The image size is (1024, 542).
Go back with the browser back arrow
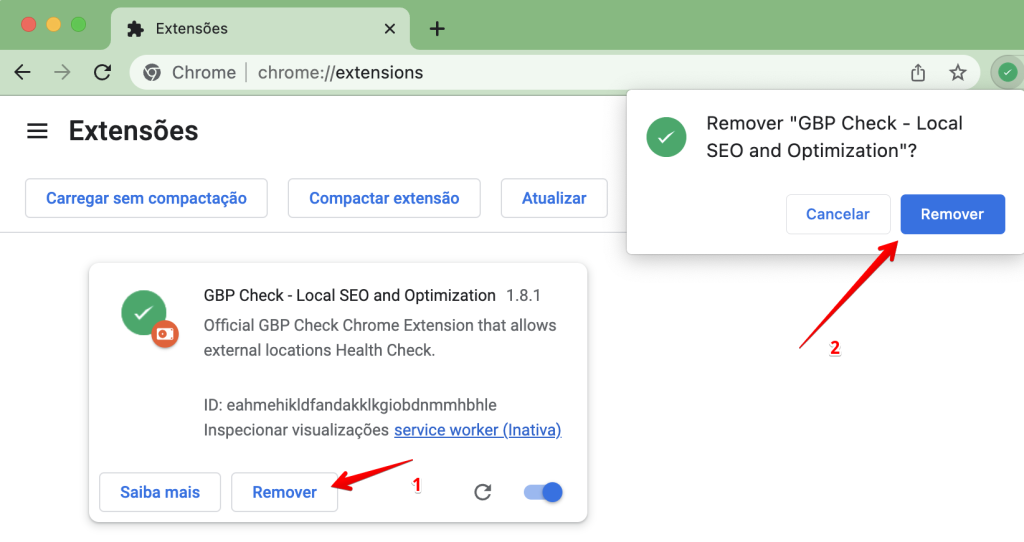pos(23,72)
